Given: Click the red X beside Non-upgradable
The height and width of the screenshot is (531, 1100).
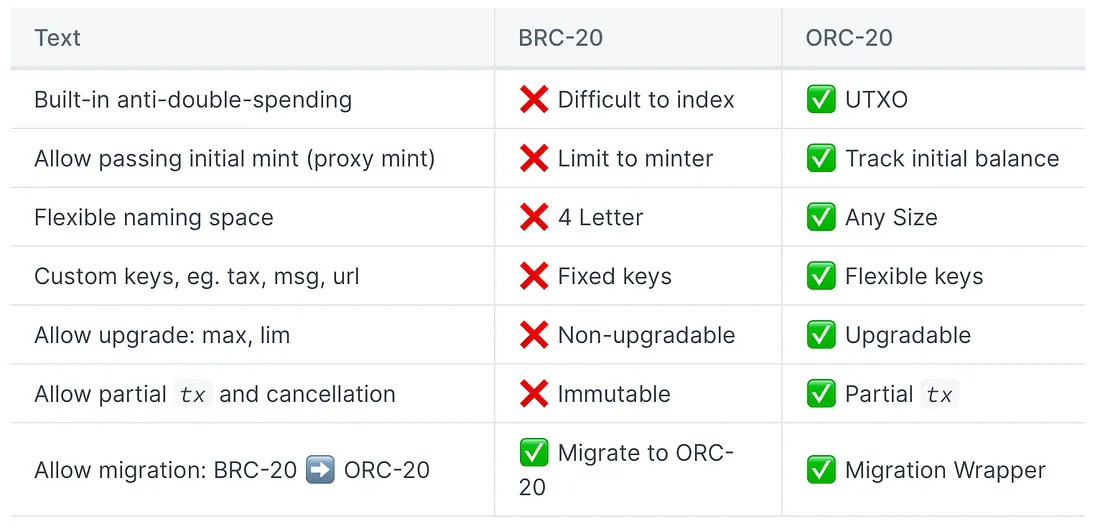Looking at the screenshot, I should click(x=533, y=335).
